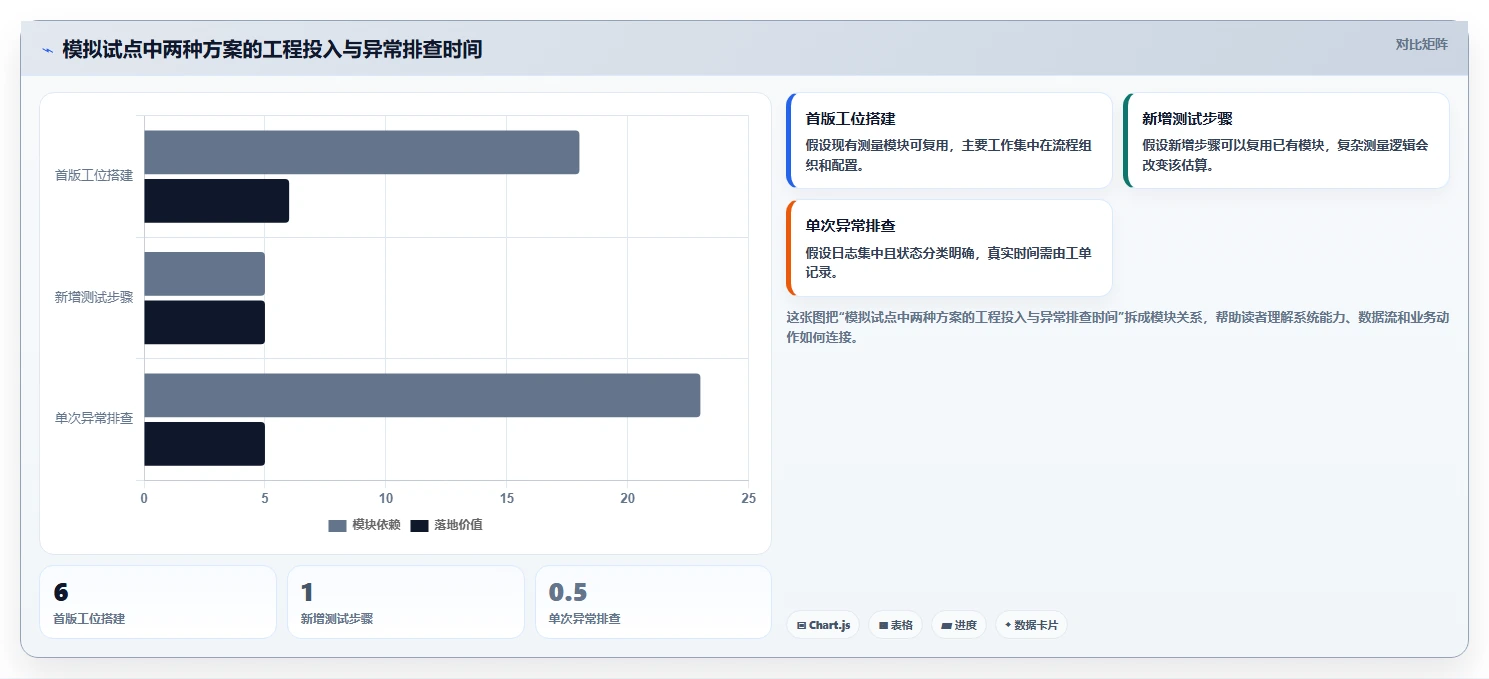Toggle the 模块依赖 legend swatch

click(x=337, y=525)
